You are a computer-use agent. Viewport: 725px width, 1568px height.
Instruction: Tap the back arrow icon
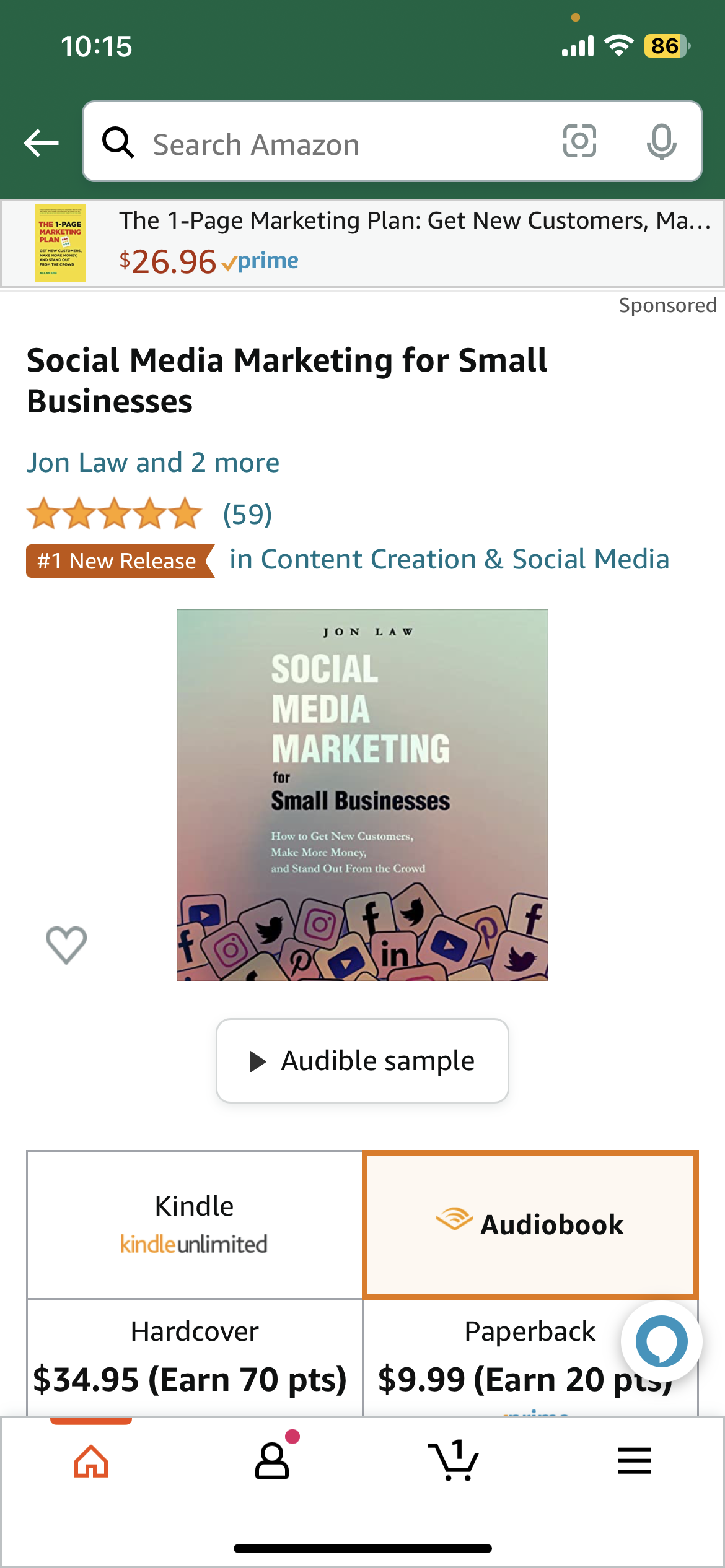pyautogui.click(x=41, y=144)
